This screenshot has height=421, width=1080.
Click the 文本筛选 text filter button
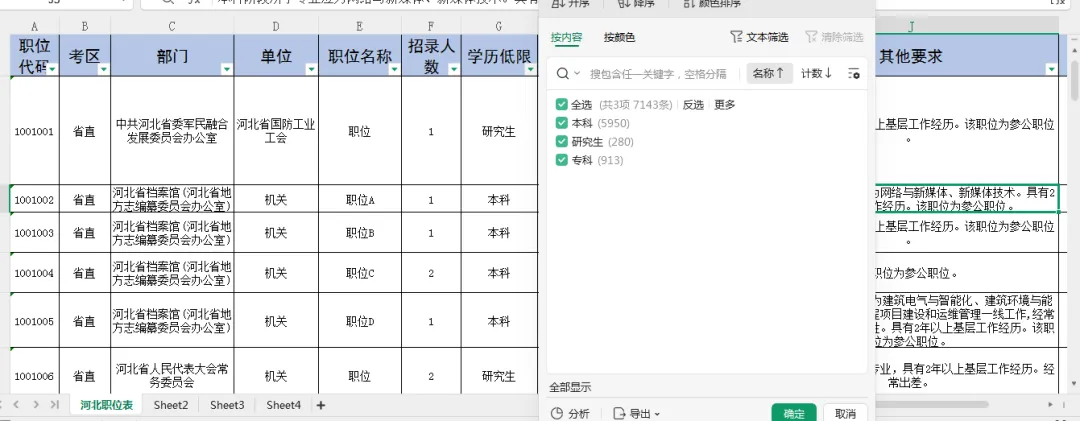759,37
